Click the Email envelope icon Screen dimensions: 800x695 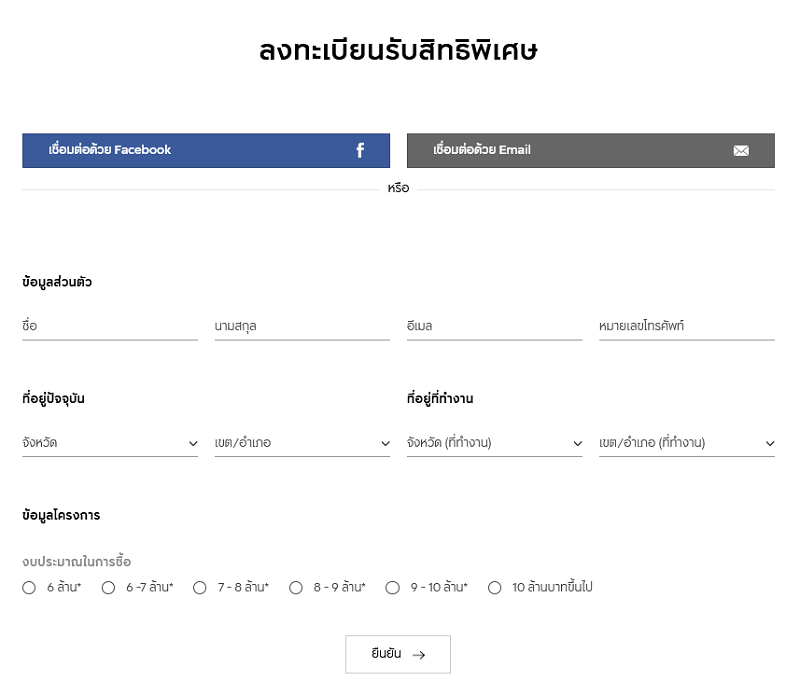[741, 151]
